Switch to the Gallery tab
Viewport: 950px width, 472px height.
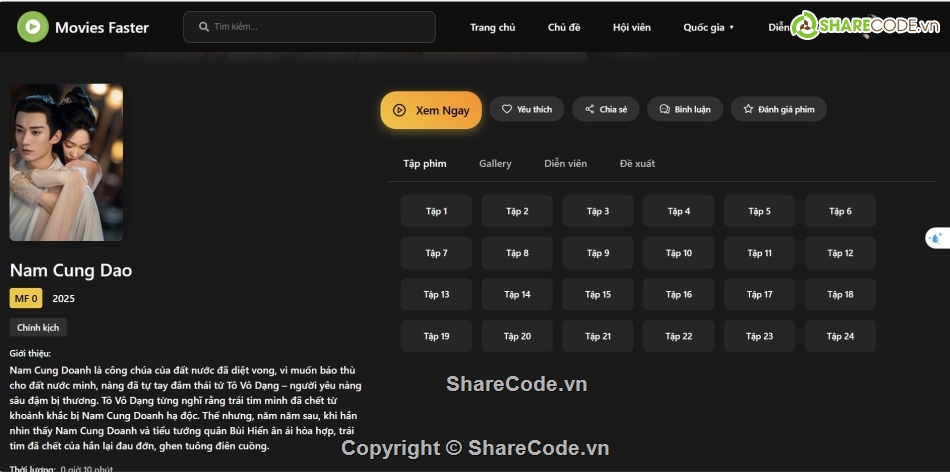tap(495, 163)
